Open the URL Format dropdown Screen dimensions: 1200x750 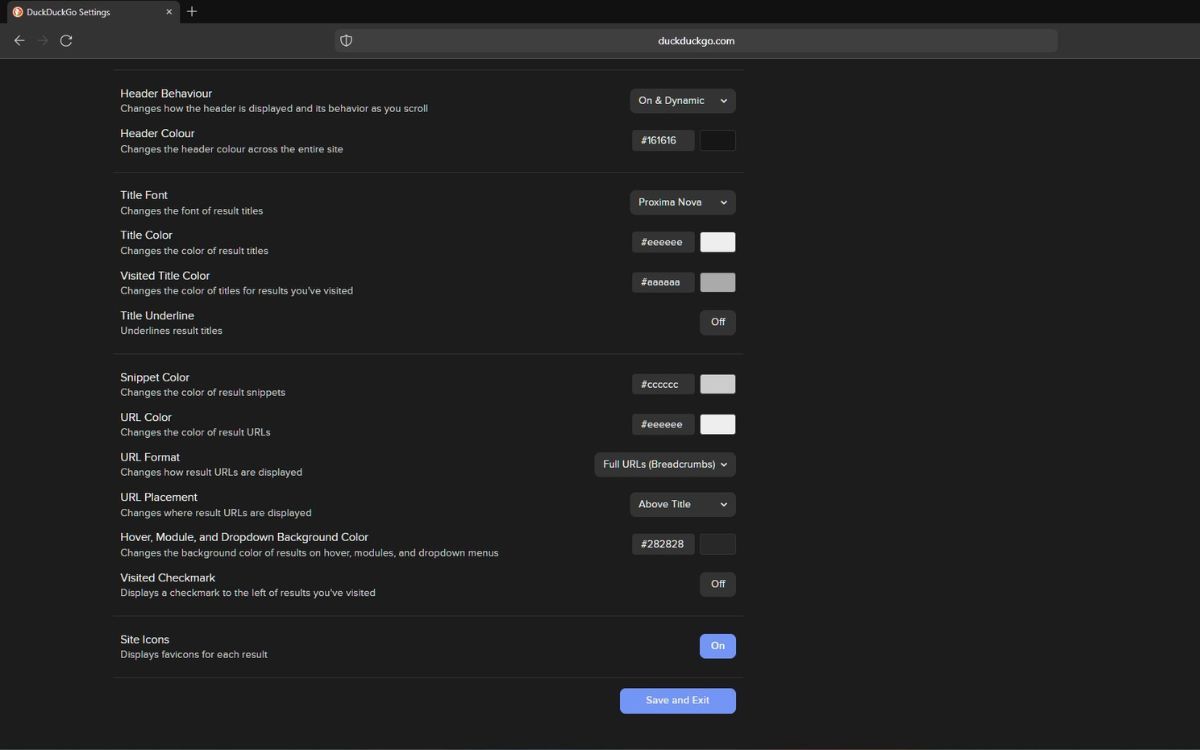pyautogui.click(x=664, y=464)
